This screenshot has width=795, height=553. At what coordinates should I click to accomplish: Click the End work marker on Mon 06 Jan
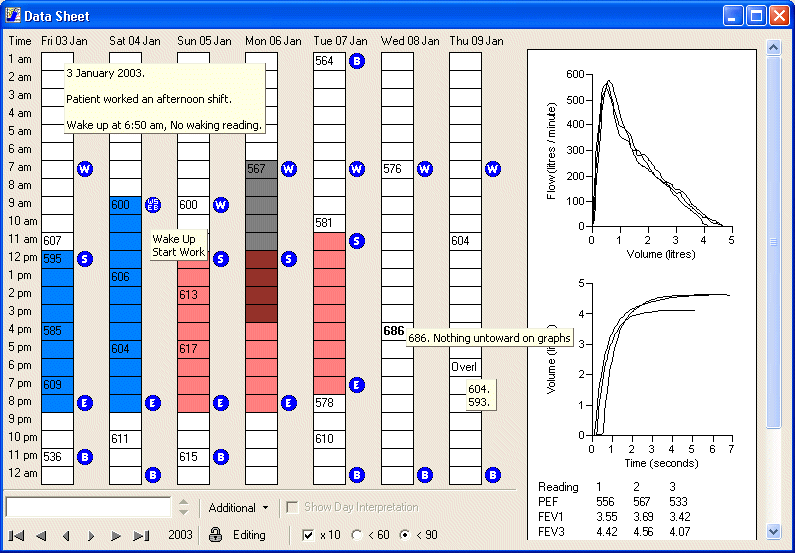[x=289, y=403]
